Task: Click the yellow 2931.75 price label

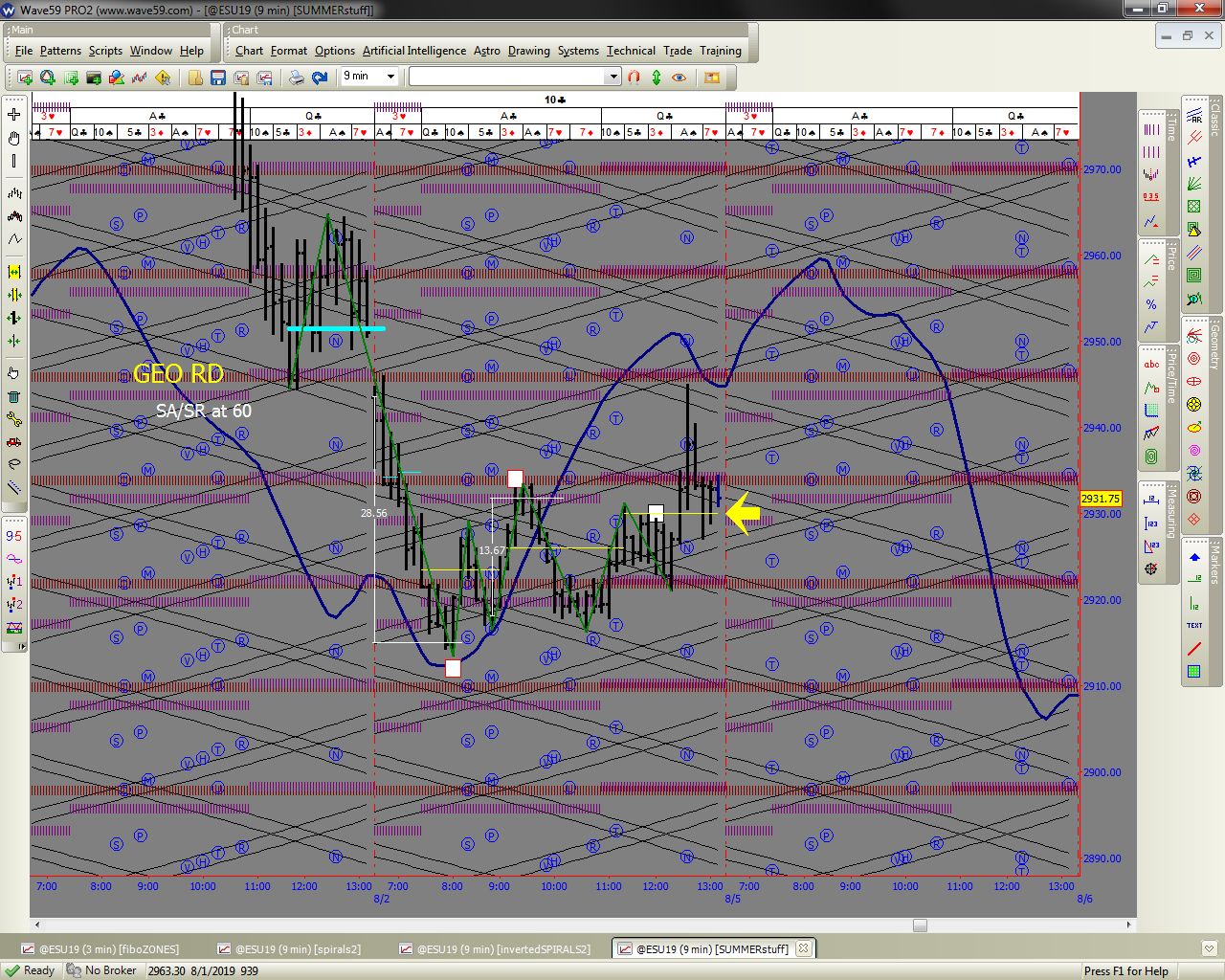Action: (1101, 499)
